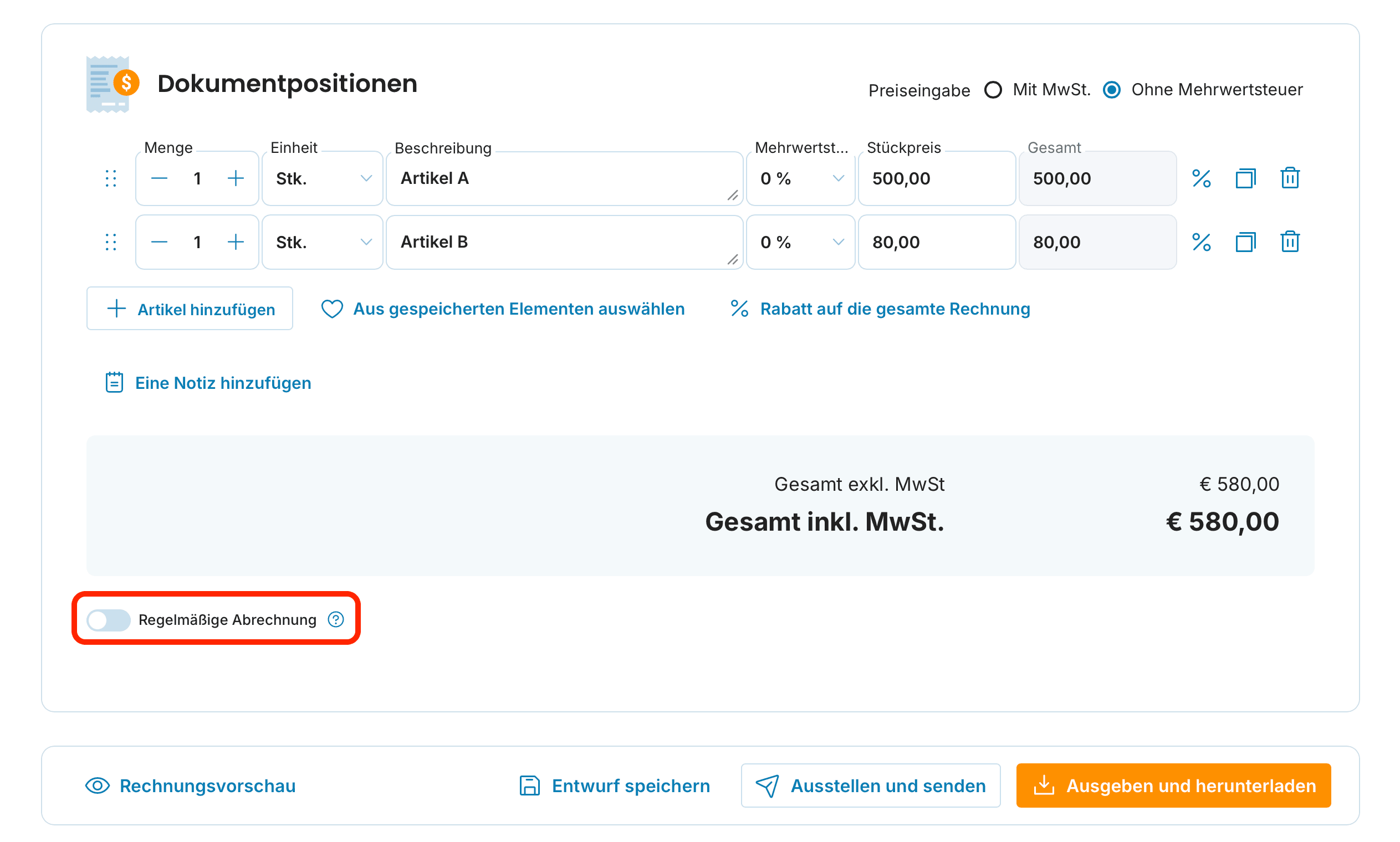Click the Dokumentpositionen heading
The image size is (1400, 842).
(287, 84)
